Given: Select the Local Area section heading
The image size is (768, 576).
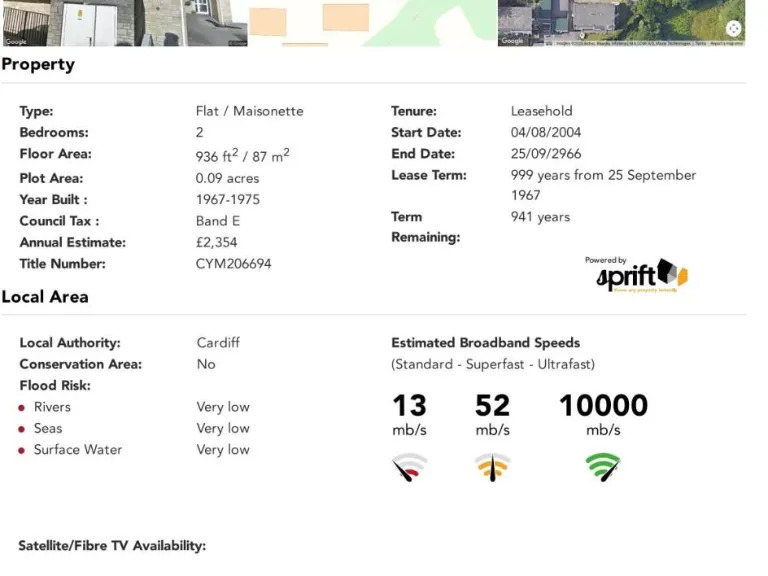Looking at the screenshot, I should [x=45, y=297].
